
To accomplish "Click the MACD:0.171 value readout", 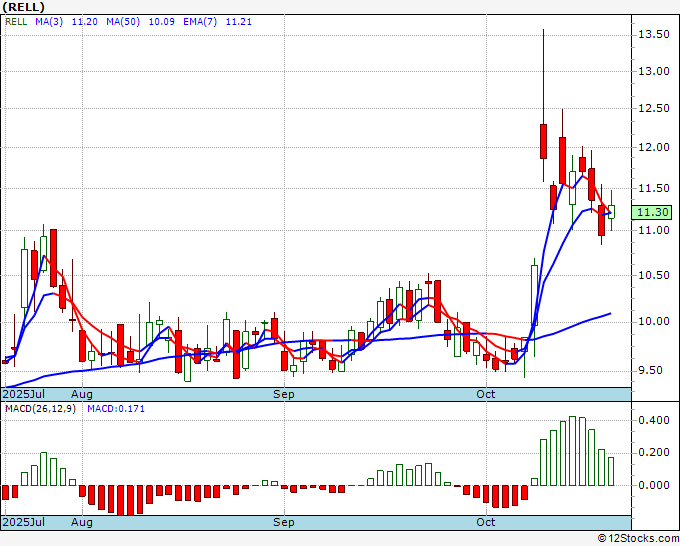I will click(116, 409).
